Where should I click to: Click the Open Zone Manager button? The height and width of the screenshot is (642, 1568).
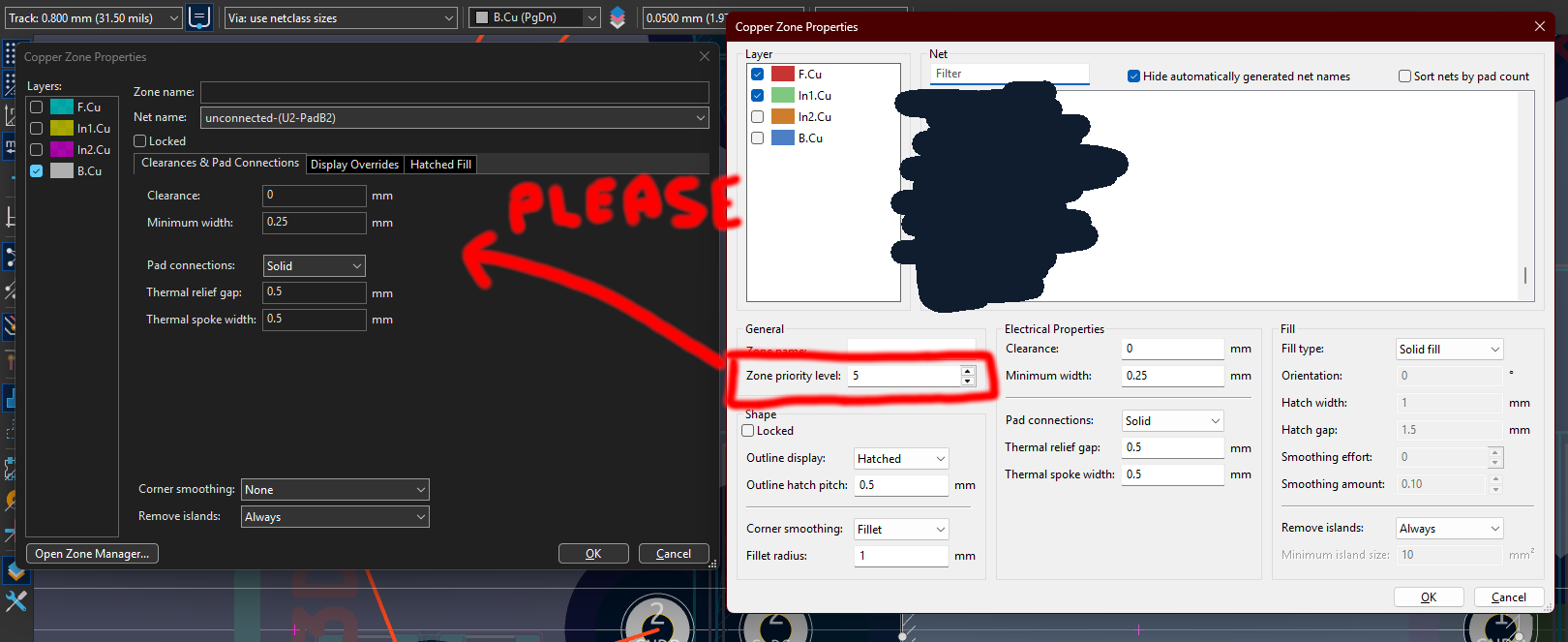tap(92, 554)
